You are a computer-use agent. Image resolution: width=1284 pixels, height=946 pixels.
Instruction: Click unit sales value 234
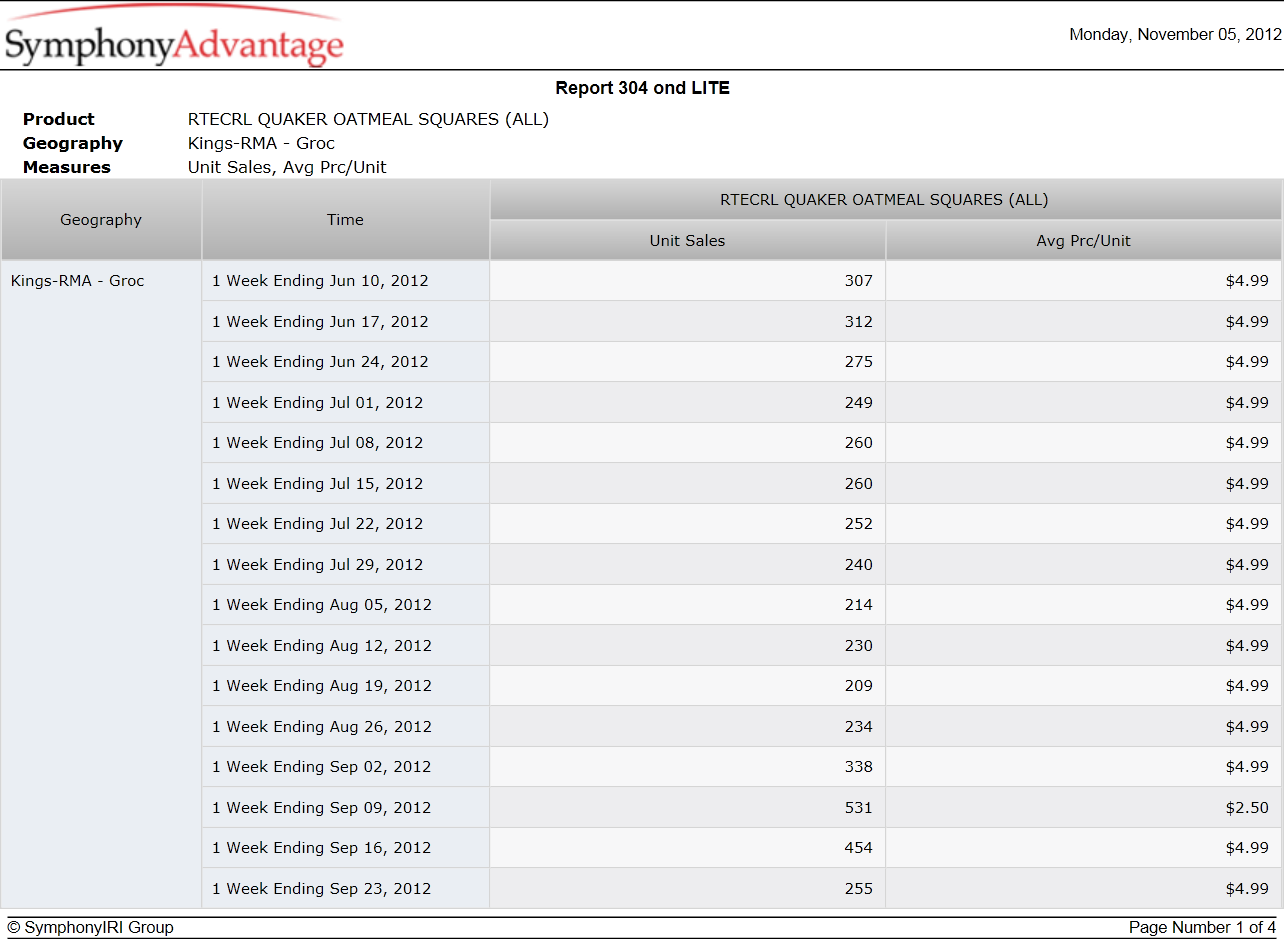[859, 727]
